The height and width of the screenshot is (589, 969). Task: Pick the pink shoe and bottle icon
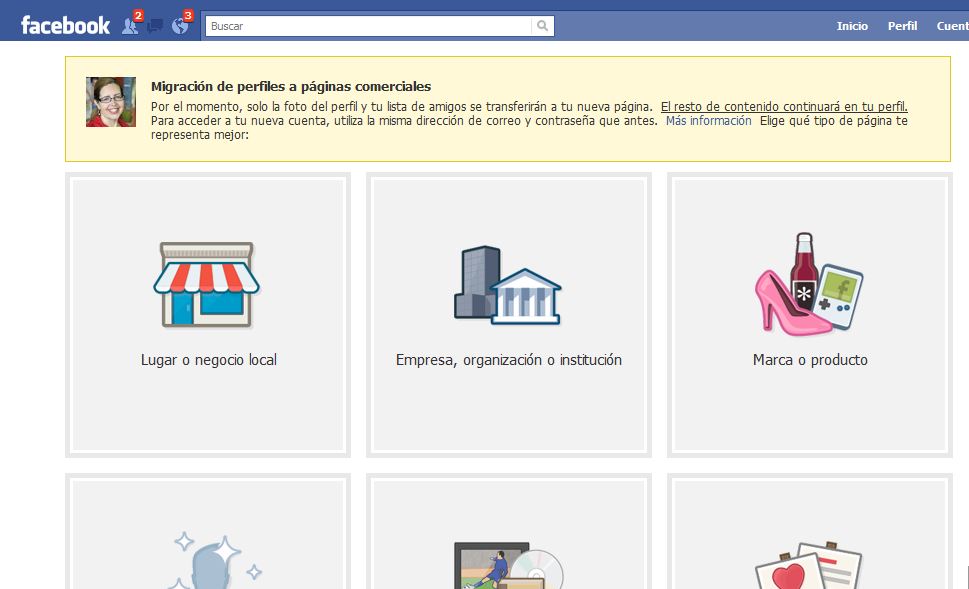pos(807,284)
